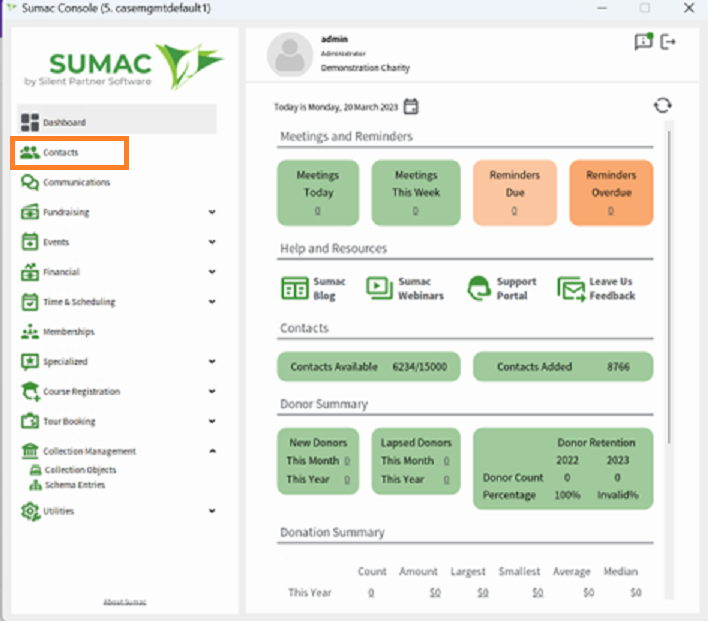Click the admin profile avatar
The height and width of the screenshot is (621, 708).
click(290, 55)
